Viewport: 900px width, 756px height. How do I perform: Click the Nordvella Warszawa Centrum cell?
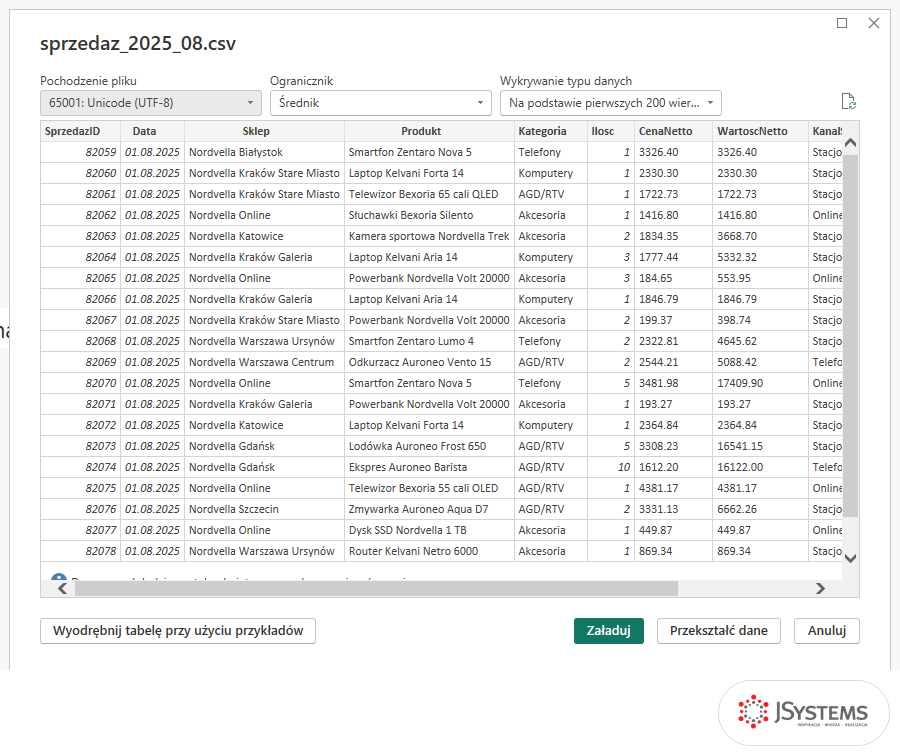(x=264, y=362)
